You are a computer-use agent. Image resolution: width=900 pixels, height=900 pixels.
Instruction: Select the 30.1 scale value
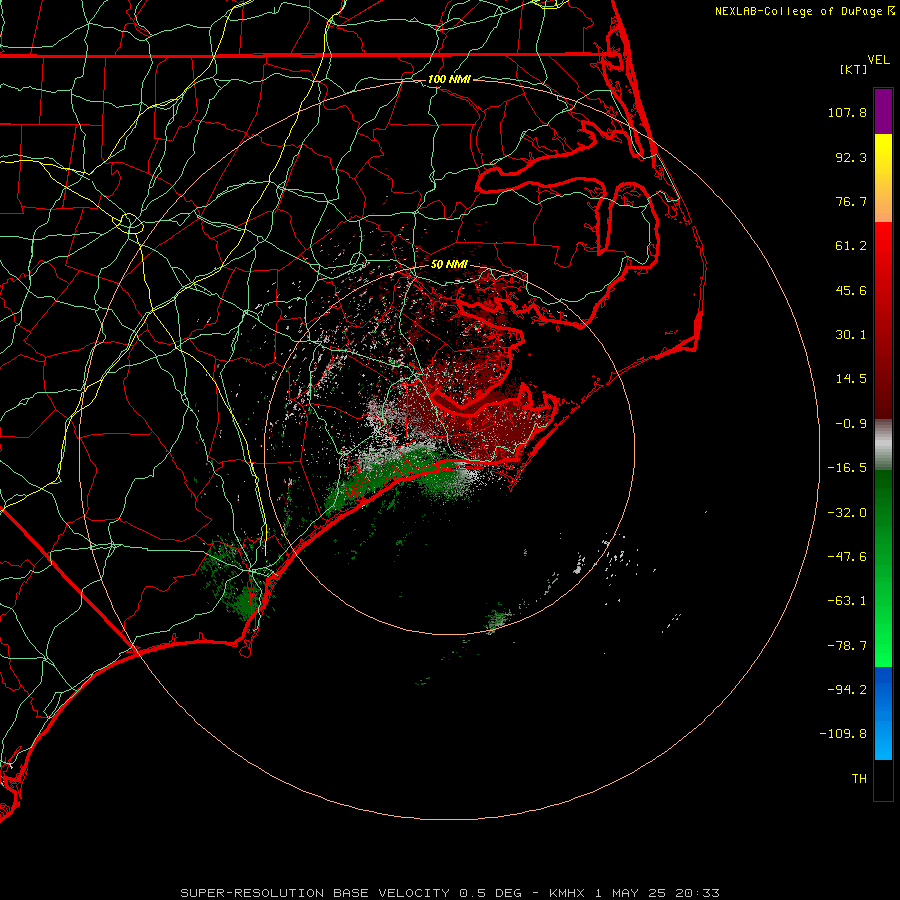point(851,335)
